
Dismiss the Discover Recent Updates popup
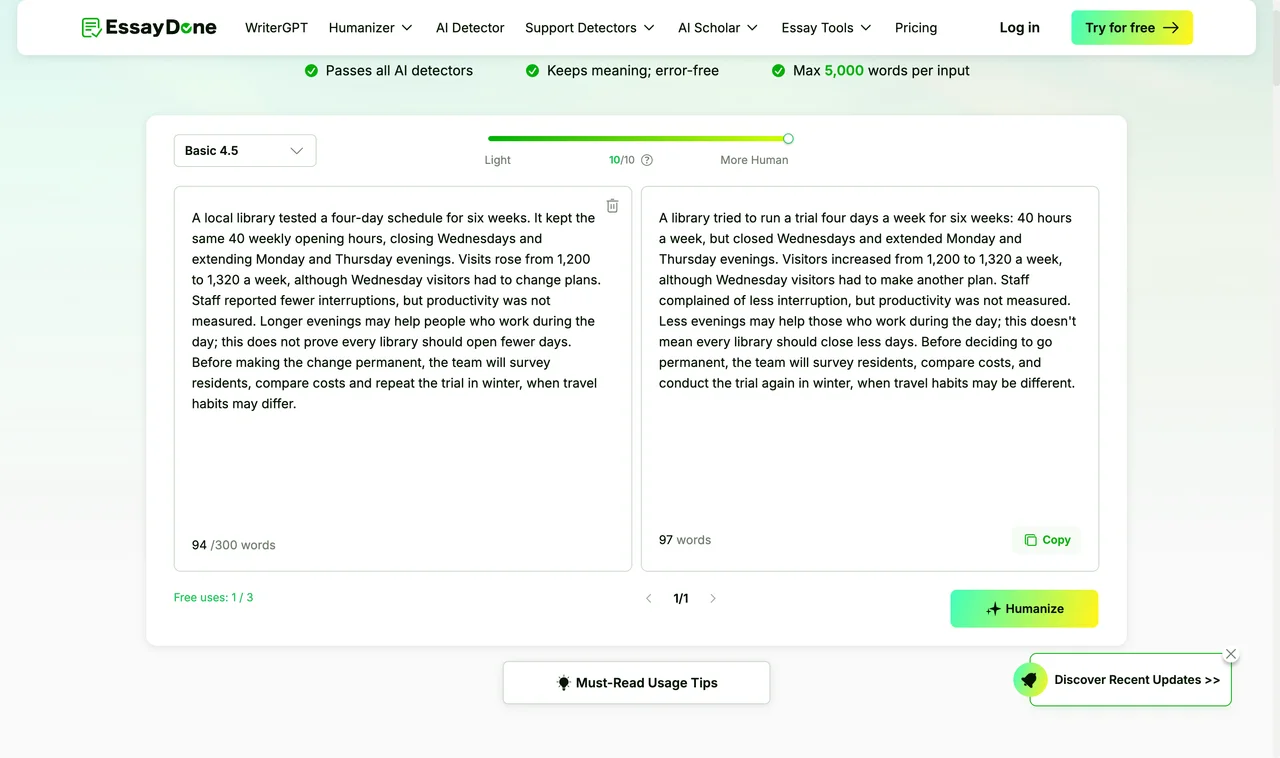coord(1231,654)
